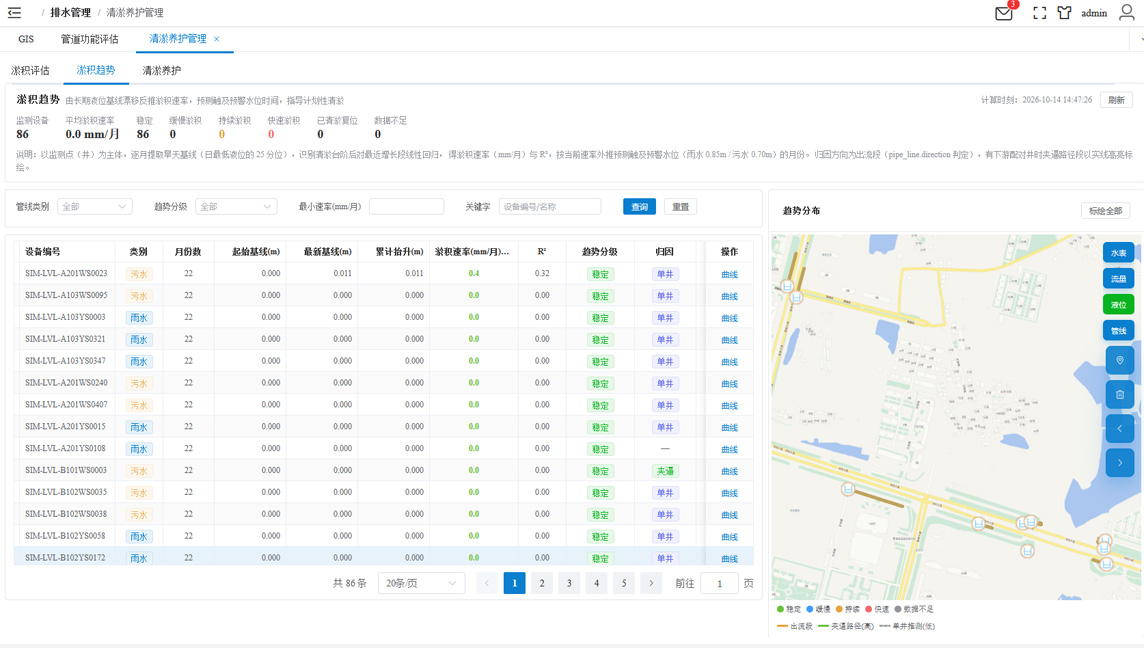Toggle the 管线 map layer
Image resolution: width=1144 pixels, height=648 pixels.
(x=1118, y=331)
